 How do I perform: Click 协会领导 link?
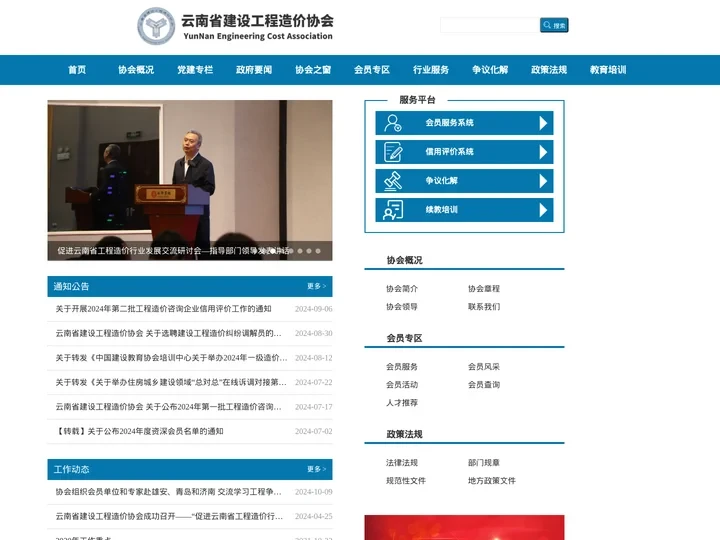coord(402,307)
